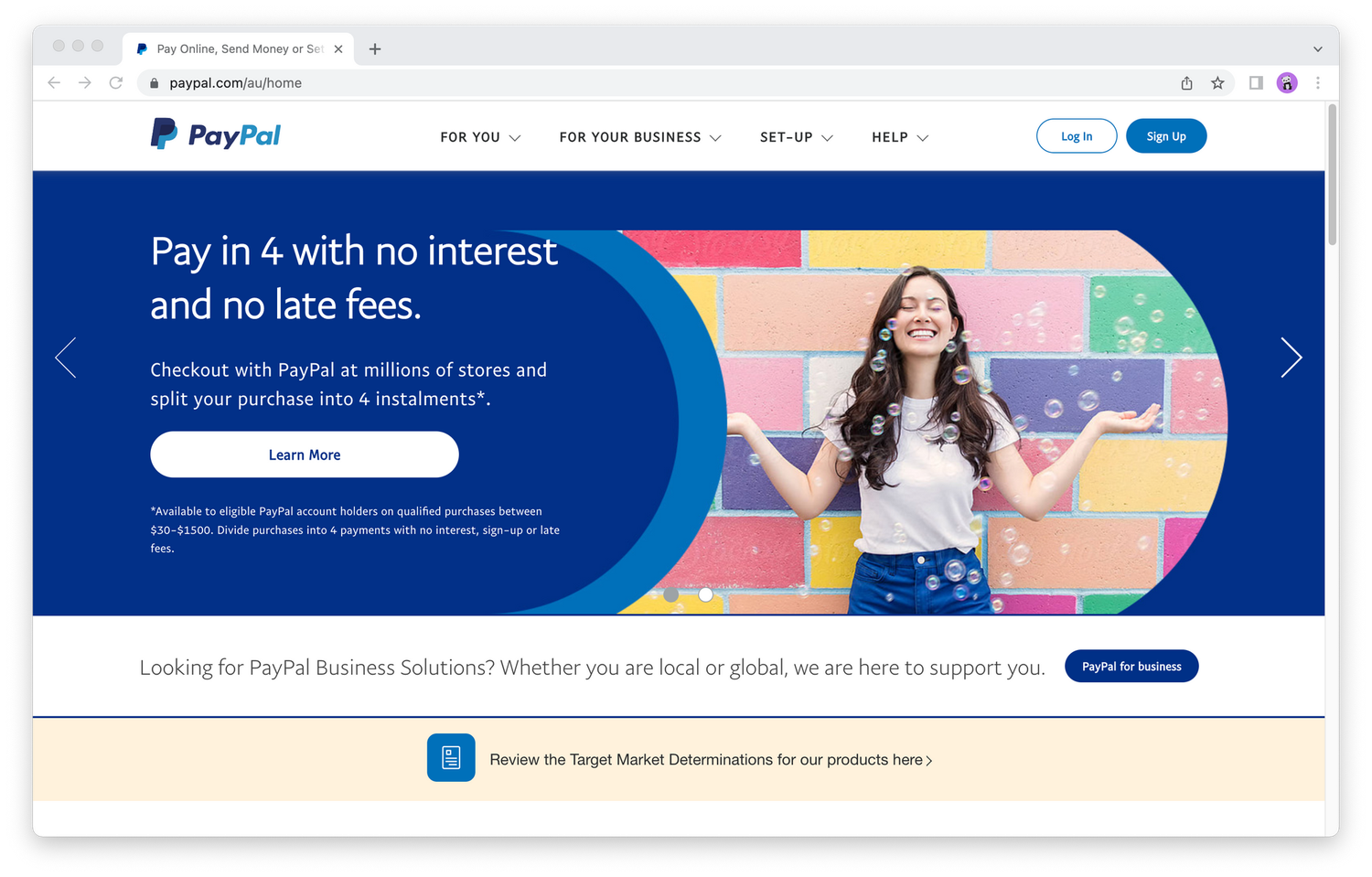Go to the previous carousel slide arrow
The width and height of the screenshot is (1372, 877).
(66, 358)
